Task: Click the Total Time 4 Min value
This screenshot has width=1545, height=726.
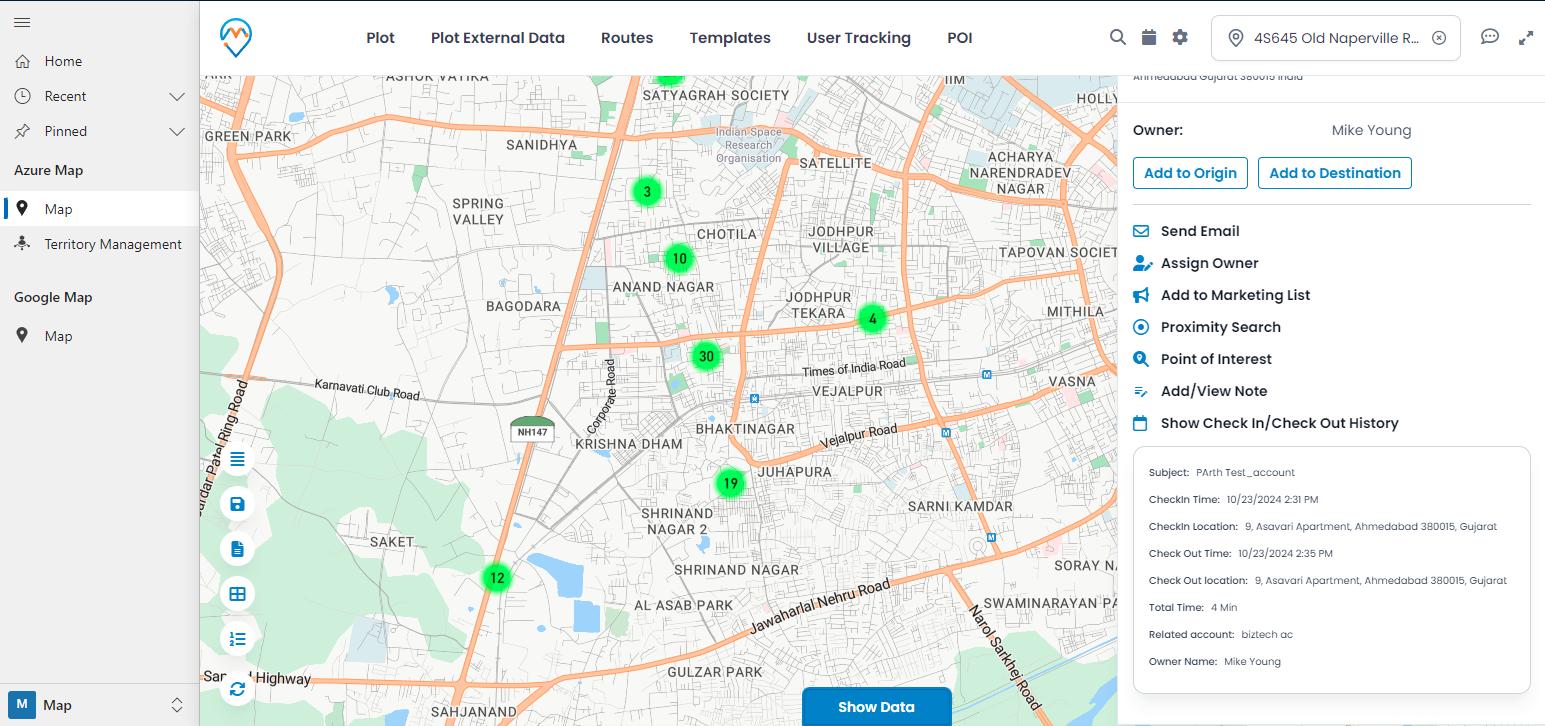Action: [x=1223, y=607]
